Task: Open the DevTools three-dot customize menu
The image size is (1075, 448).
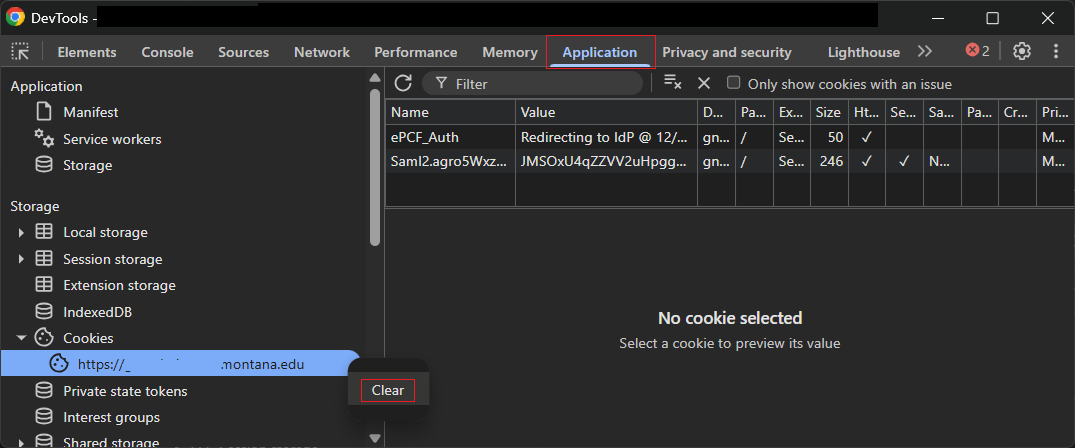Action: (1056, 51)
